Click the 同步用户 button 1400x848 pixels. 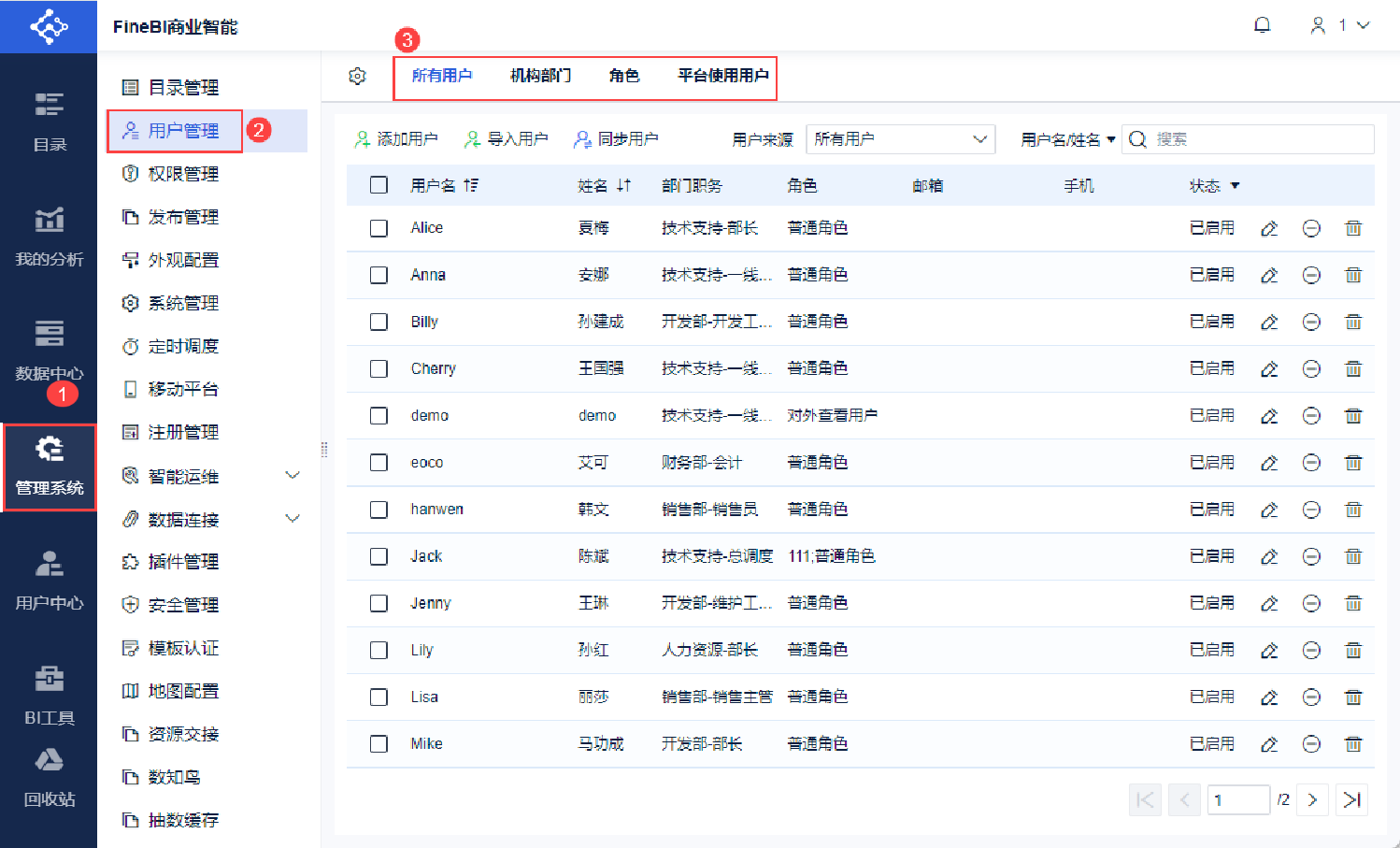pos(616,139)
